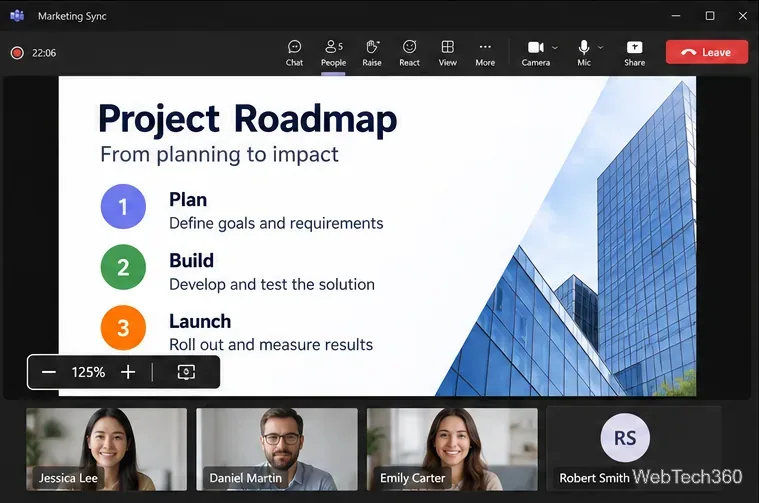The width and height of the screenshot is (759, 503).
Task: Toggle the Mic mute state
Action: pos(584,53)
